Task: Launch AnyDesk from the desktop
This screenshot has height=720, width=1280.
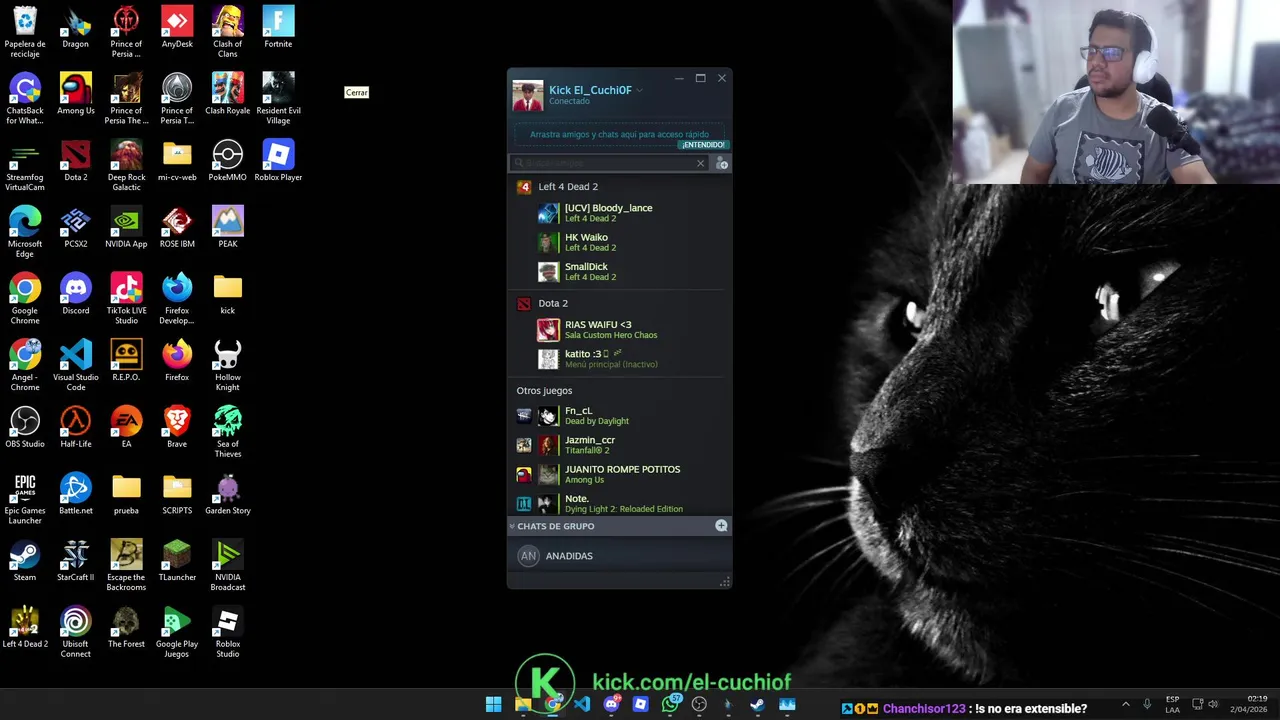Action: coord(177,27)
